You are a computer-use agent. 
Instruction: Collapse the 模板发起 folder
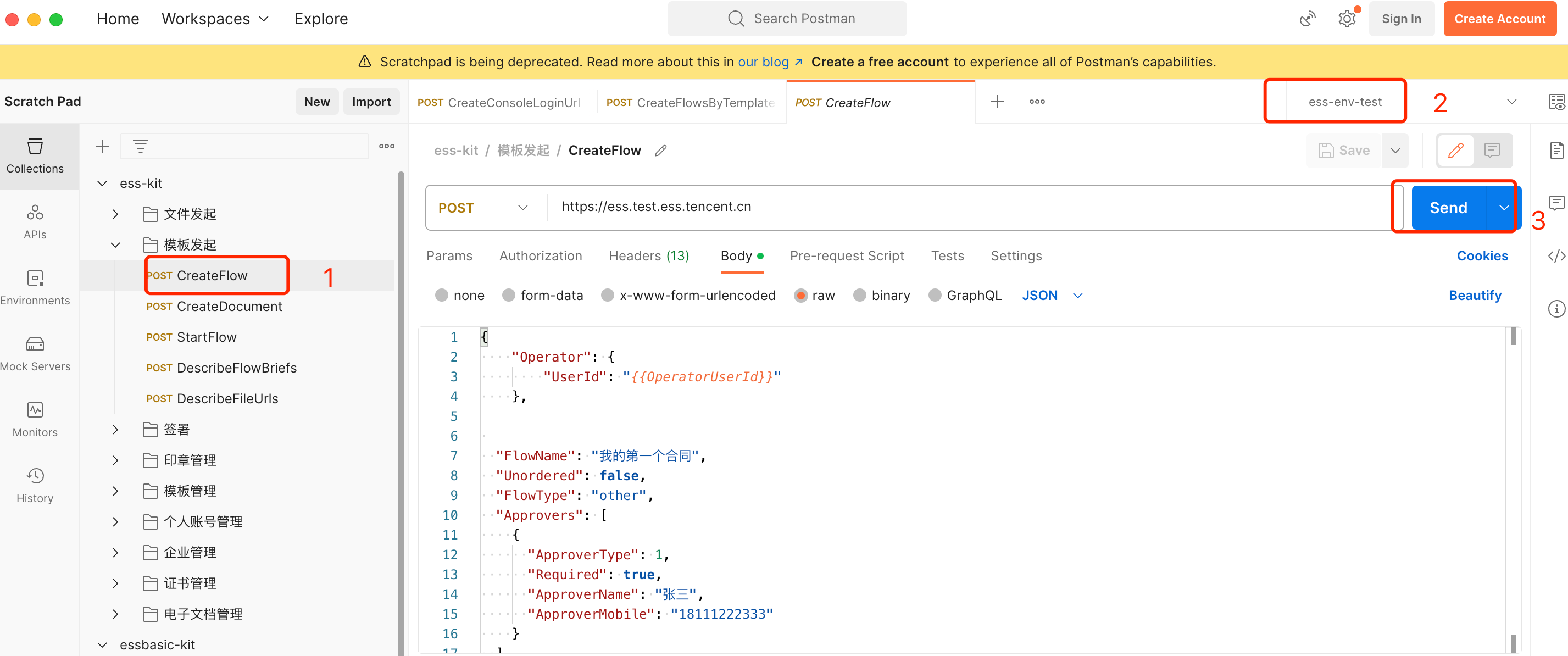(115, 244)
